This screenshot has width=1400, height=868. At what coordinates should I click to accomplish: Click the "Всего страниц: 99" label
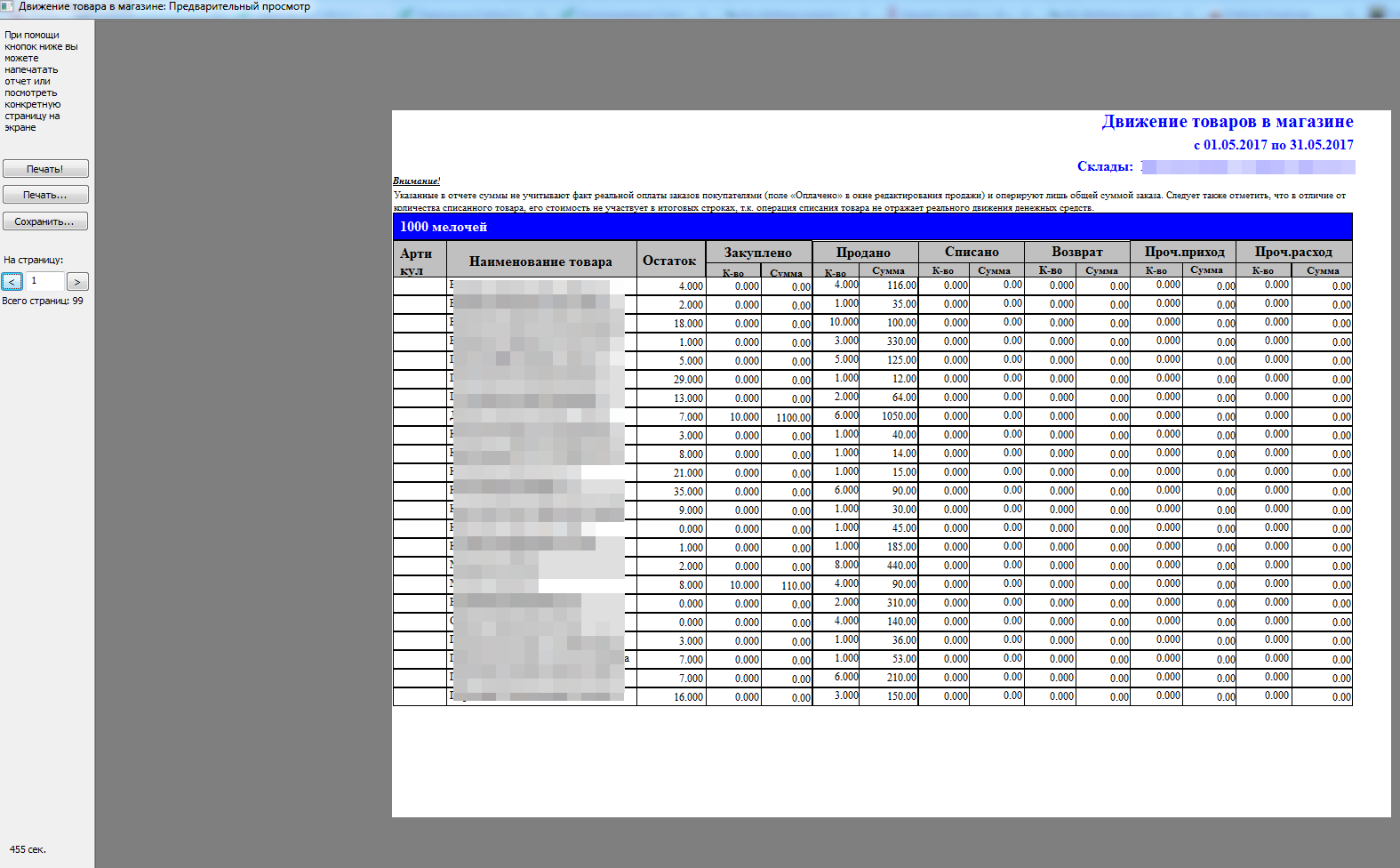click(43, 301)
